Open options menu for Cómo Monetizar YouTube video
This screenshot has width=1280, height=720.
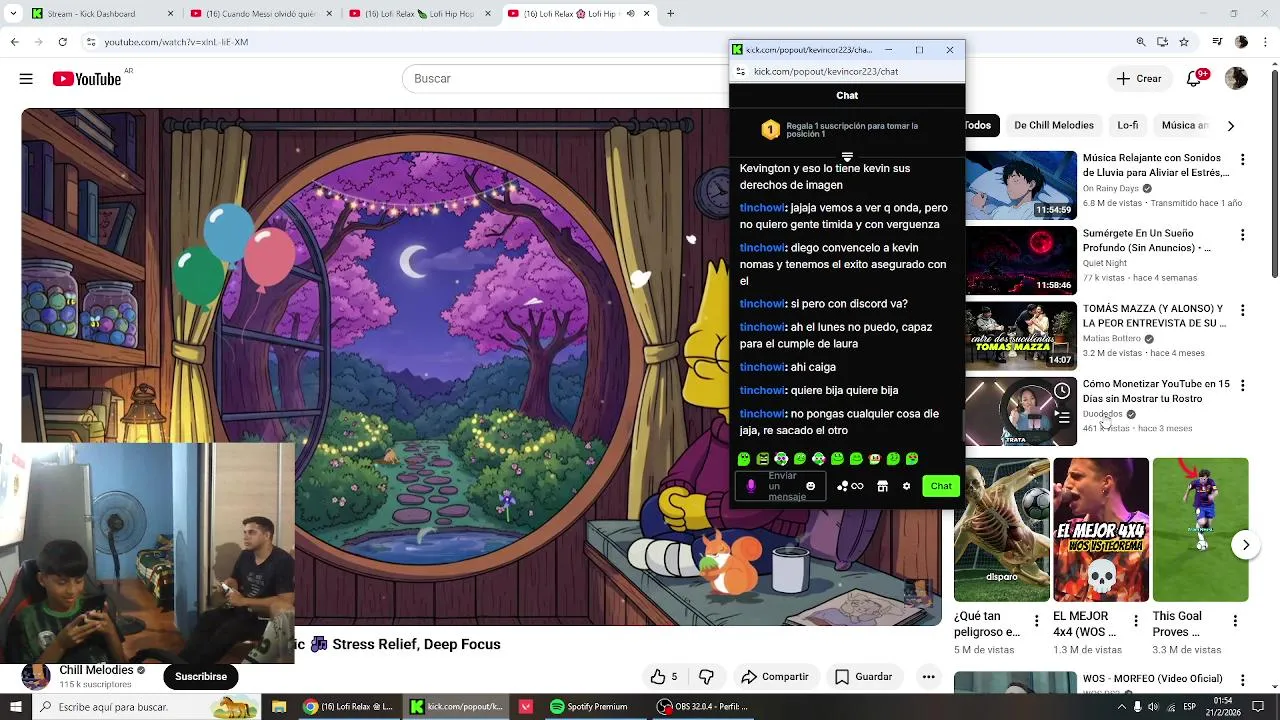tap(1242, 385)
